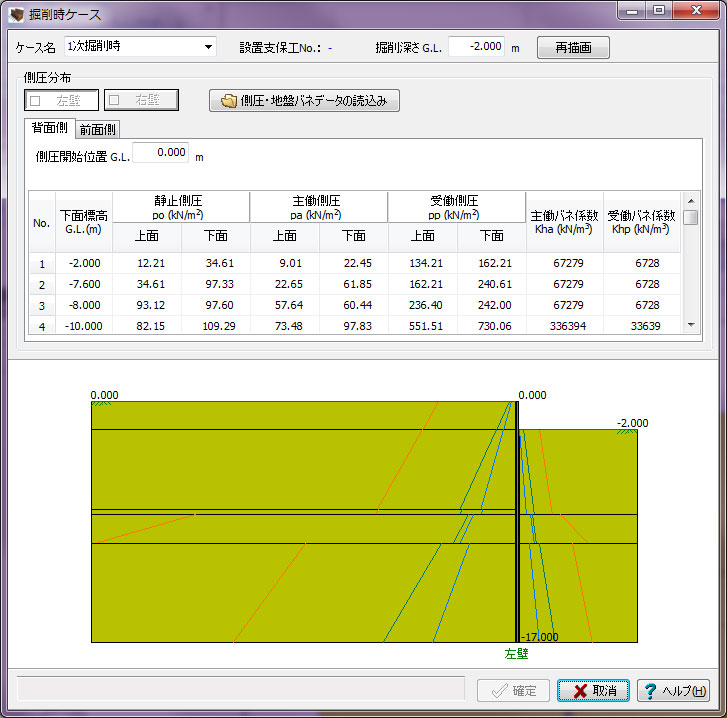
Task: Click the cell with value 82.15
Action: (x=147, y=326)
